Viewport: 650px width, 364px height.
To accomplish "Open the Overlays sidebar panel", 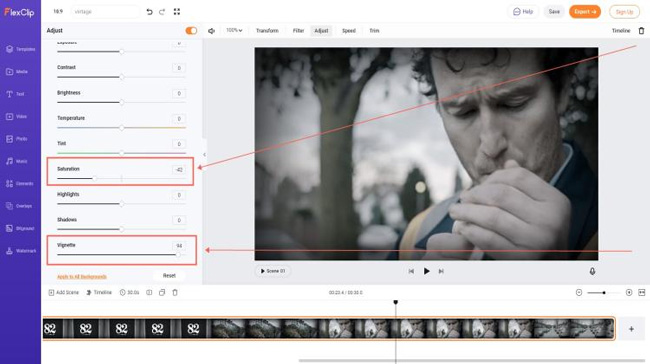I will [x=19, y=206].
